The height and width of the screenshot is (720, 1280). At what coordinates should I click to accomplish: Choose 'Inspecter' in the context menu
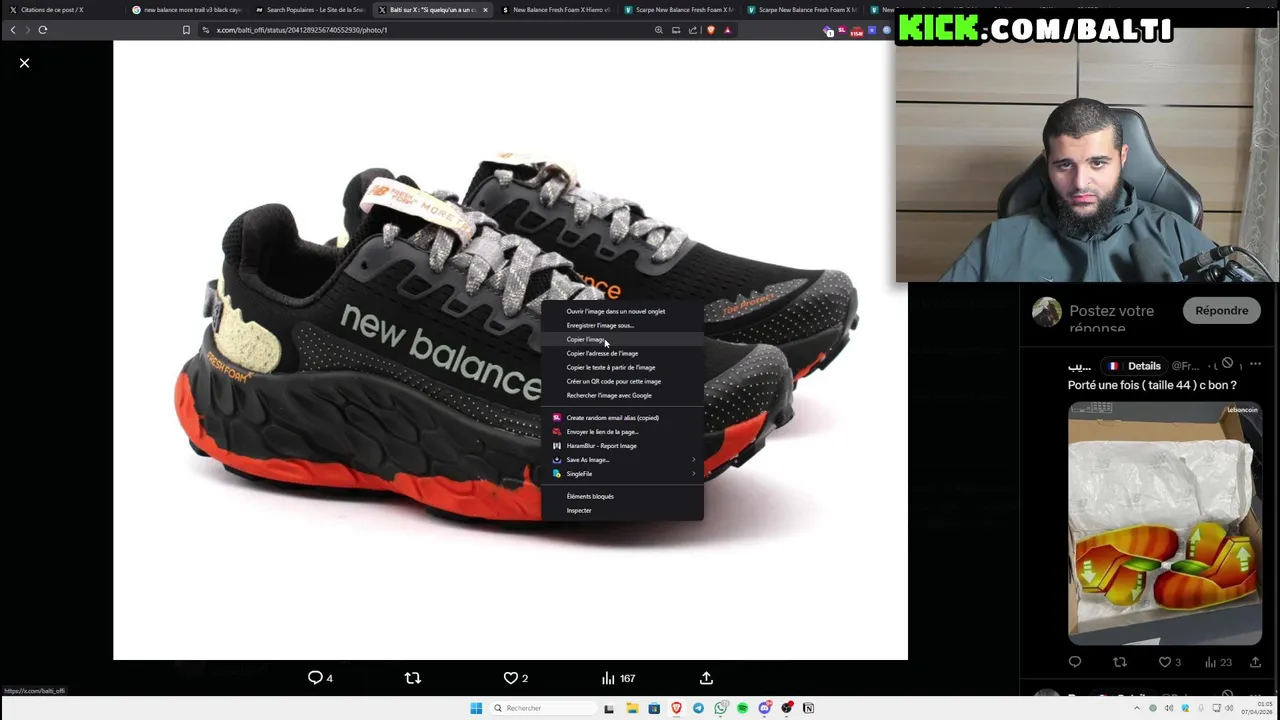pos(622,510)
